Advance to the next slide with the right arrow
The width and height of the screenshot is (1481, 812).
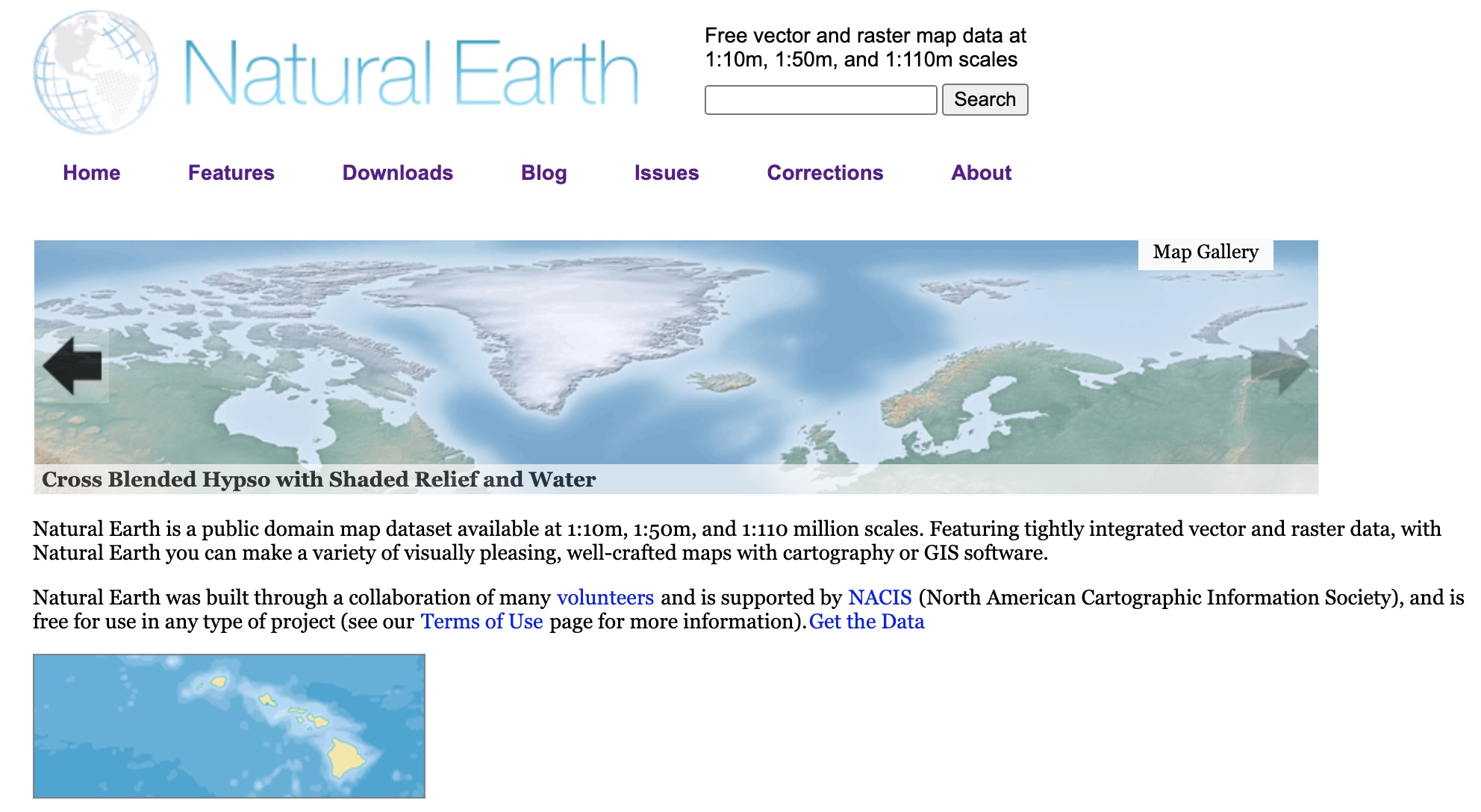click(x=1279, y=366)
